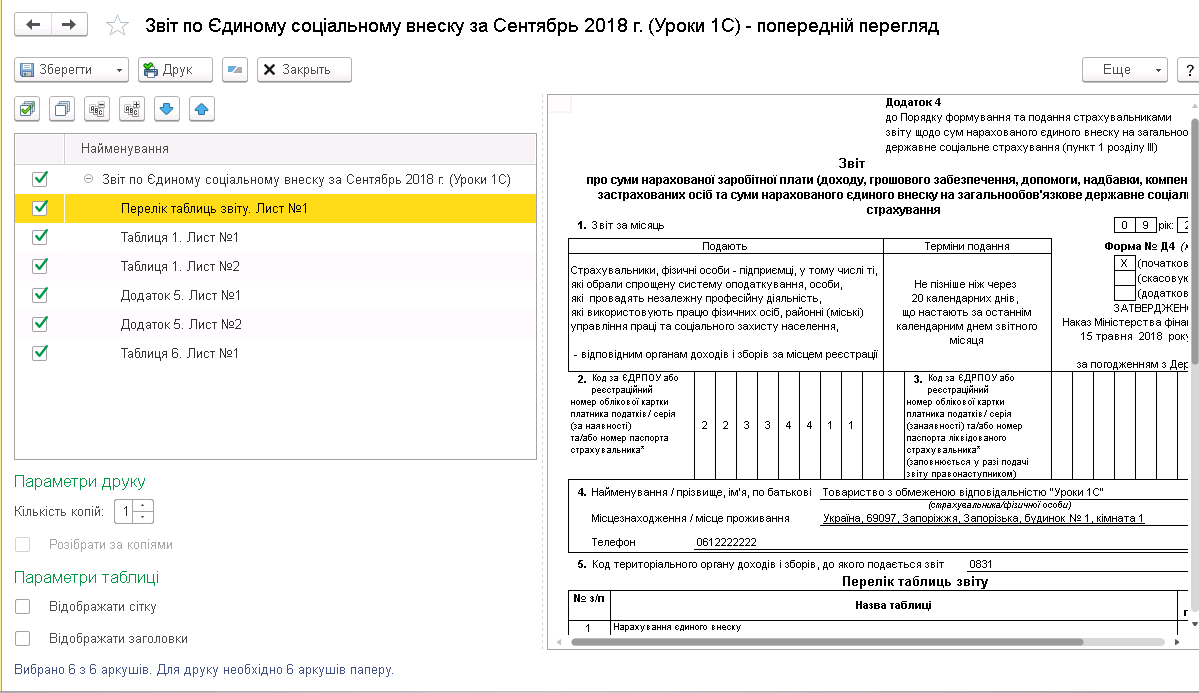Viewport: 1199px width, 693px height.
Task: Click the Додаток 4 heading in preview
Action: coord(913,102)
